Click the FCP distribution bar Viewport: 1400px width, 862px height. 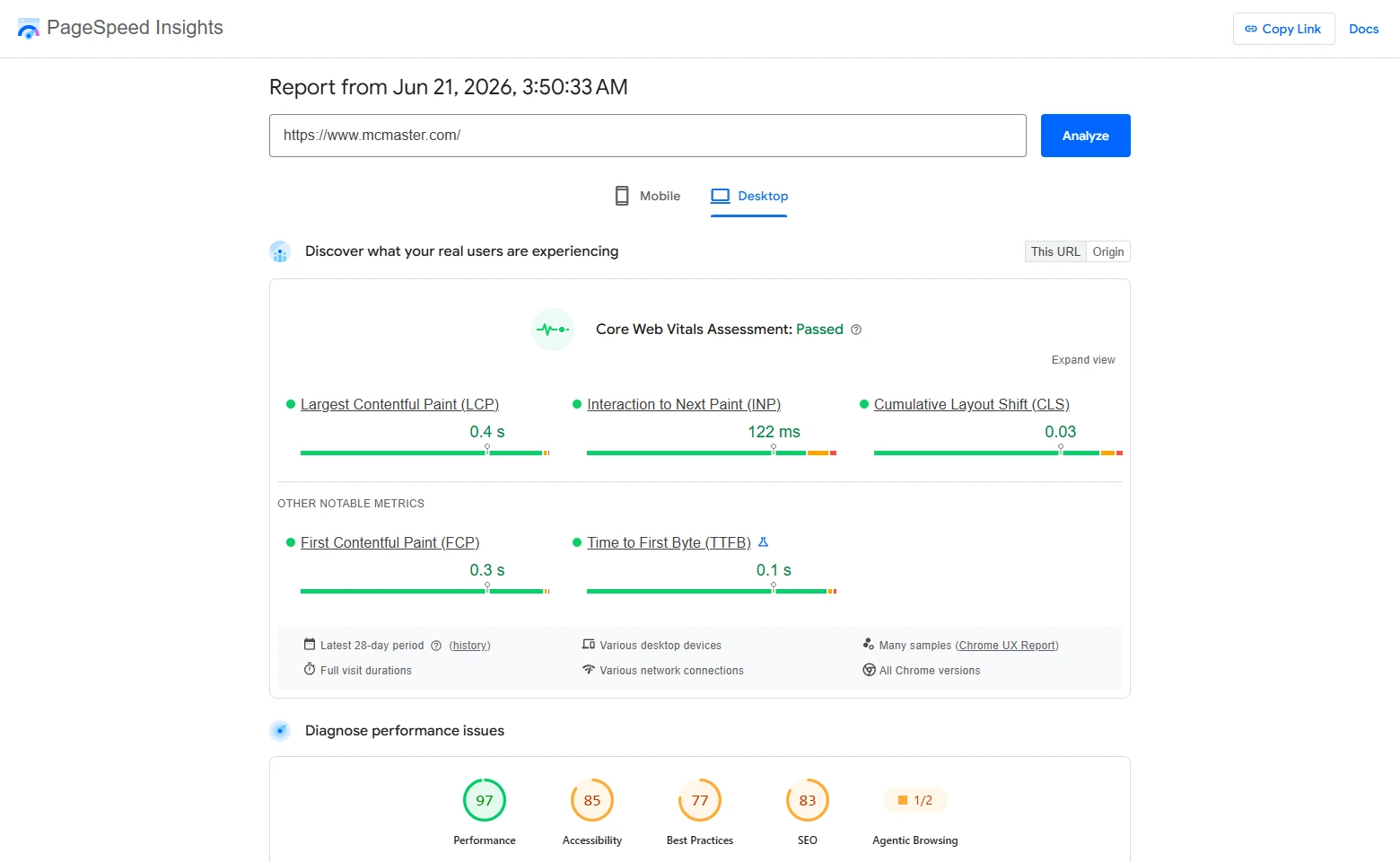pos(424,591)
